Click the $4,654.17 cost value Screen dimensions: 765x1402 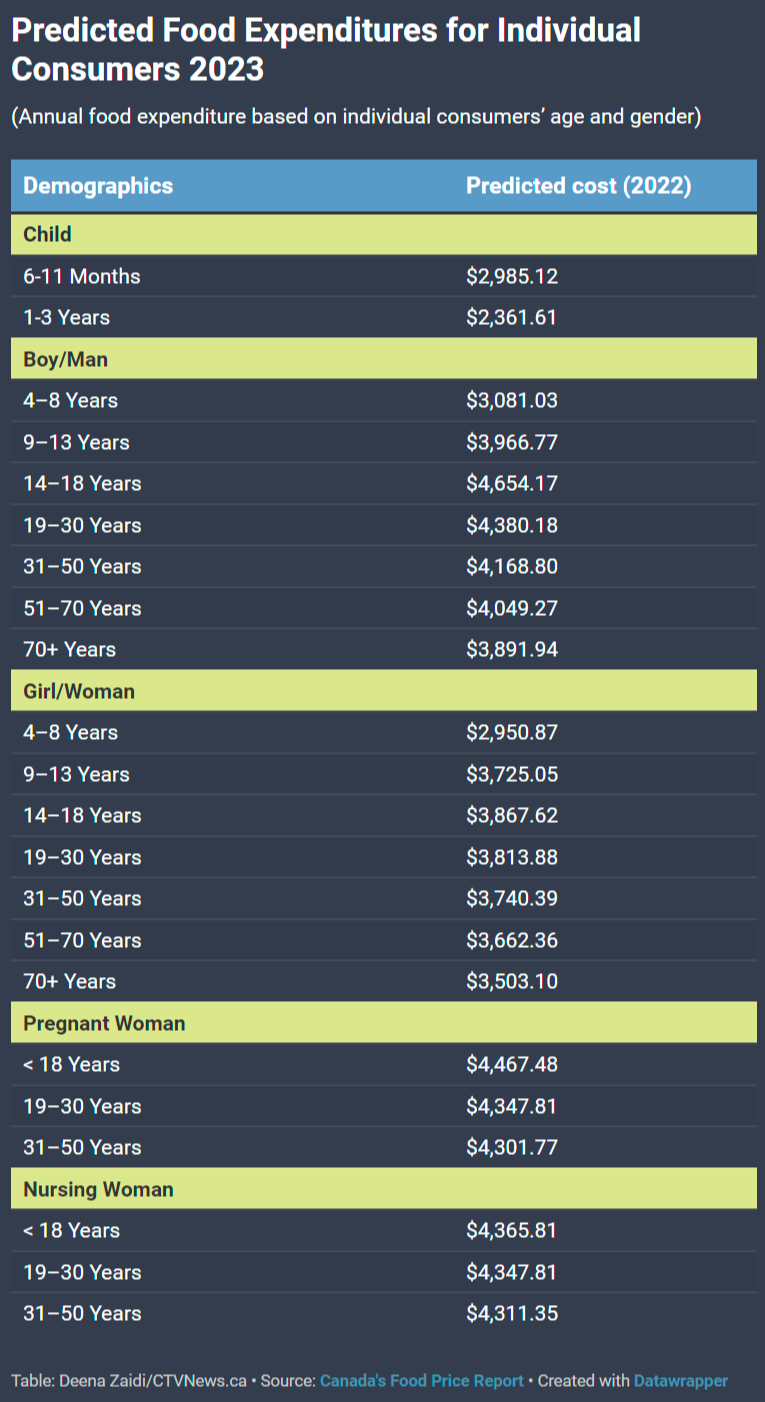(512, 484)
